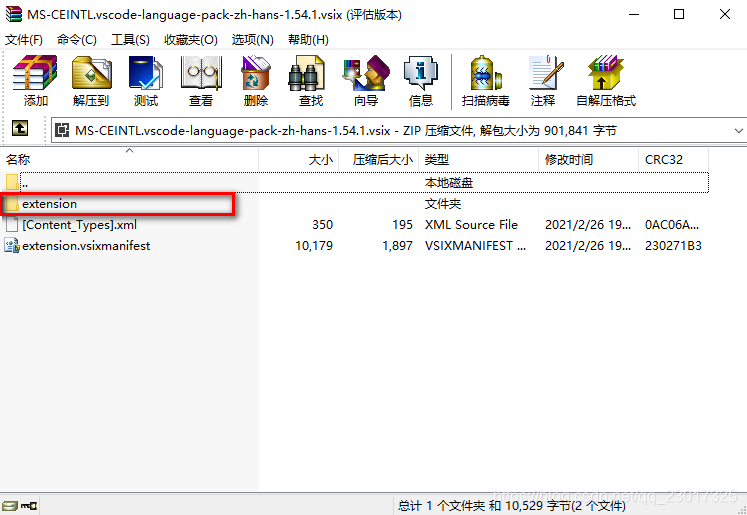Viewport: 747px width, 515px height.
Task: Click size value 10,179
Action: 314,246
